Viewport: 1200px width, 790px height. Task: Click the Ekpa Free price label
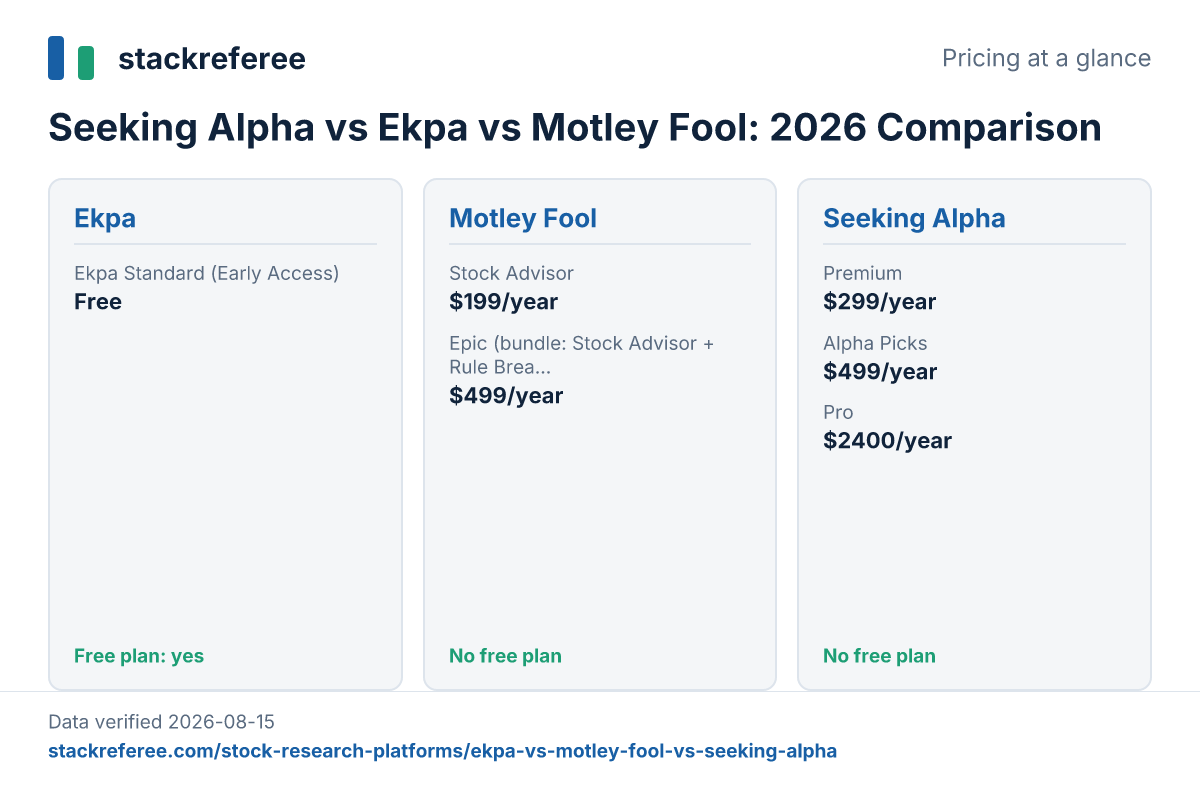(x=98, y=302)
